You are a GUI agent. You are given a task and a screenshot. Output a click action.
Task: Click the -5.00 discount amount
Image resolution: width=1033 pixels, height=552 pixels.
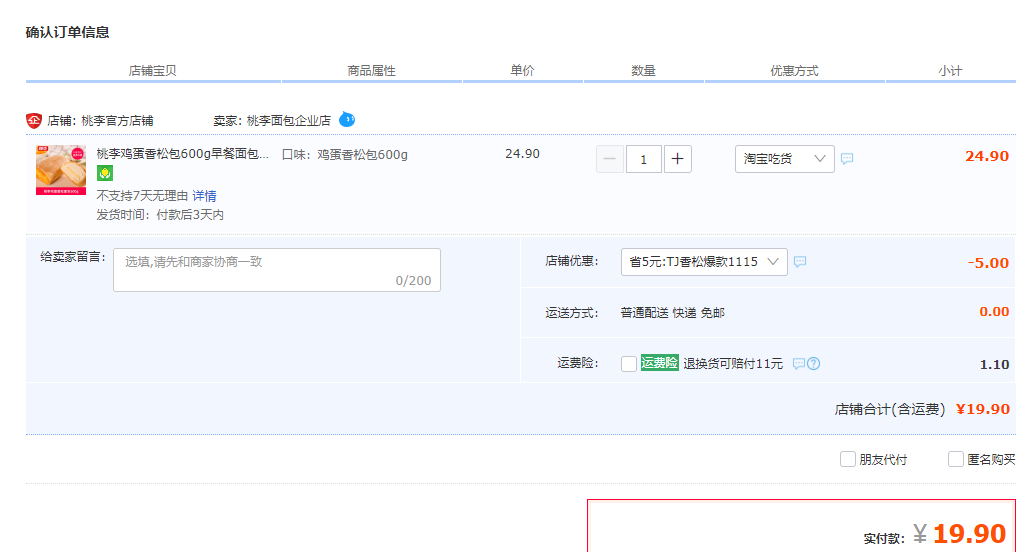click(988, 263)
